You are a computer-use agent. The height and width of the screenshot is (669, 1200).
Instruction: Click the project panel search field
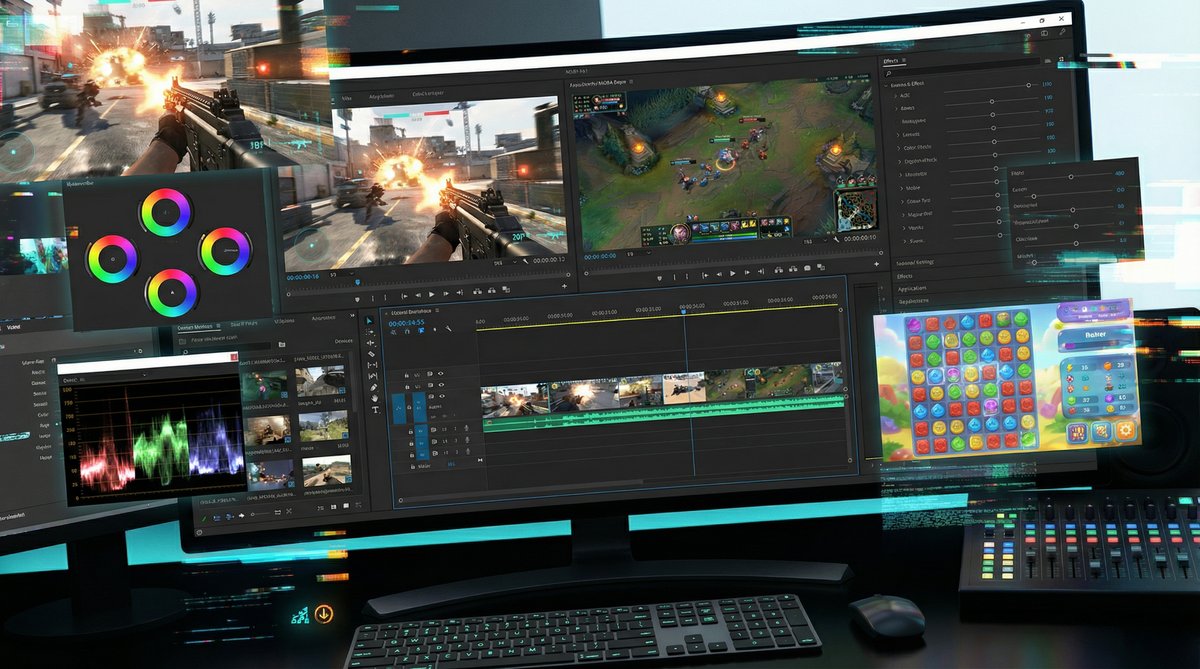pos(225,345)
